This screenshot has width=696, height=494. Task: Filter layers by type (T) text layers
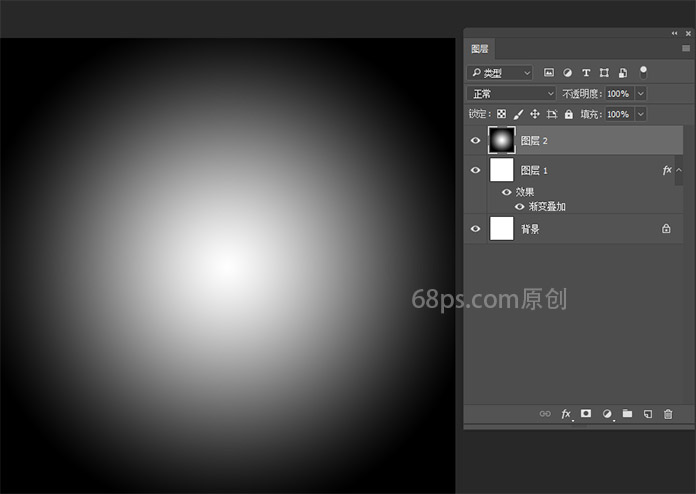(586, 73)
